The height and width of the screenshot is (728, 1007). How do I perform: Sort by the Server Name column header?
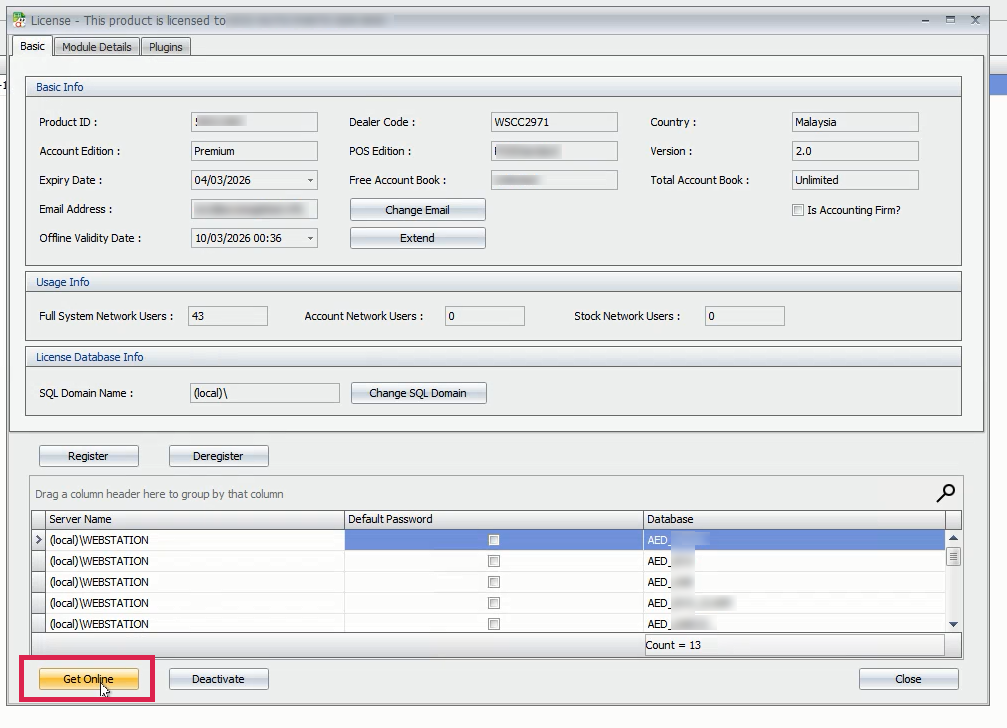(190, 519)
